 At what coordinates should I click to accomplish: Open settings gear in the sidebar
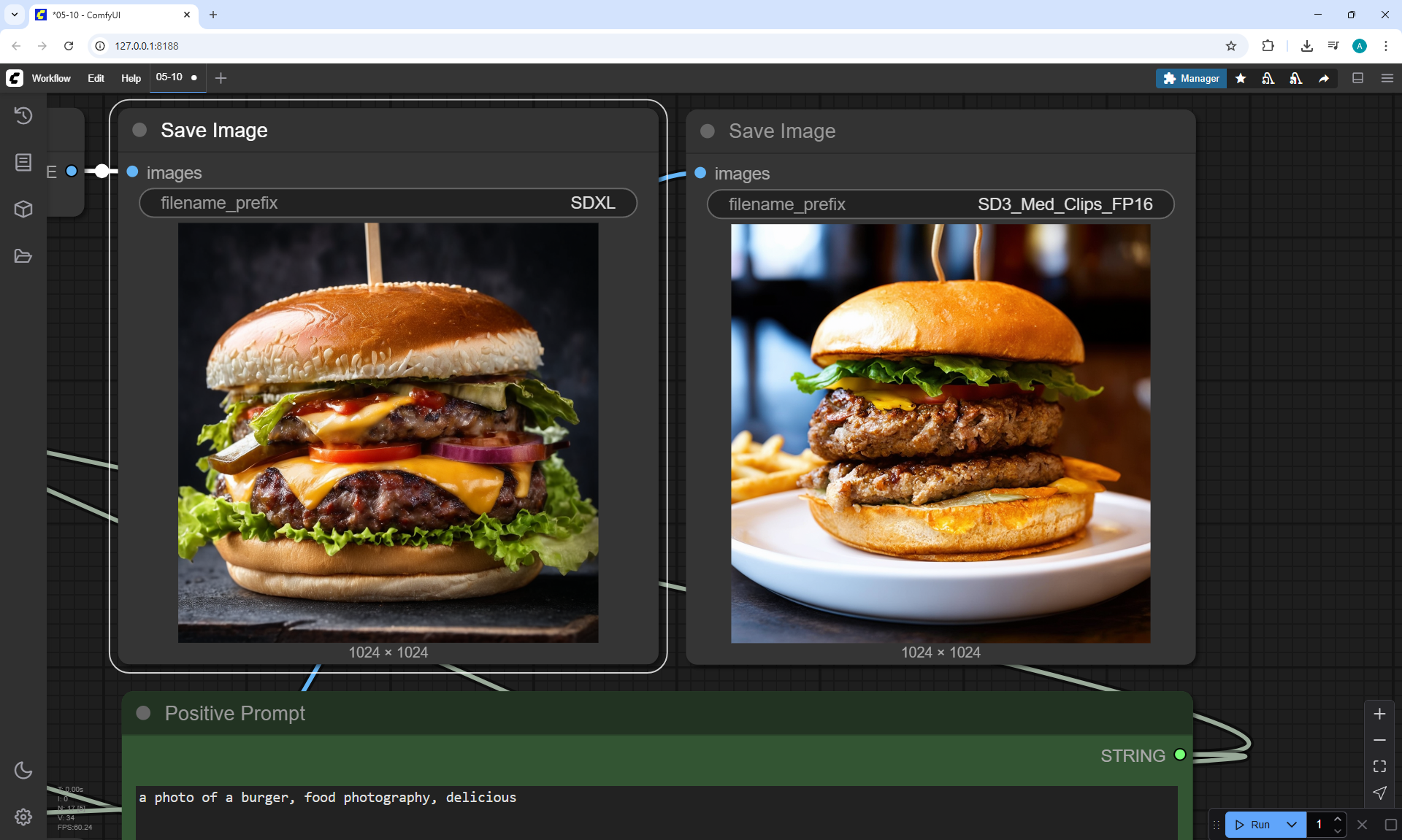point(23,817)
